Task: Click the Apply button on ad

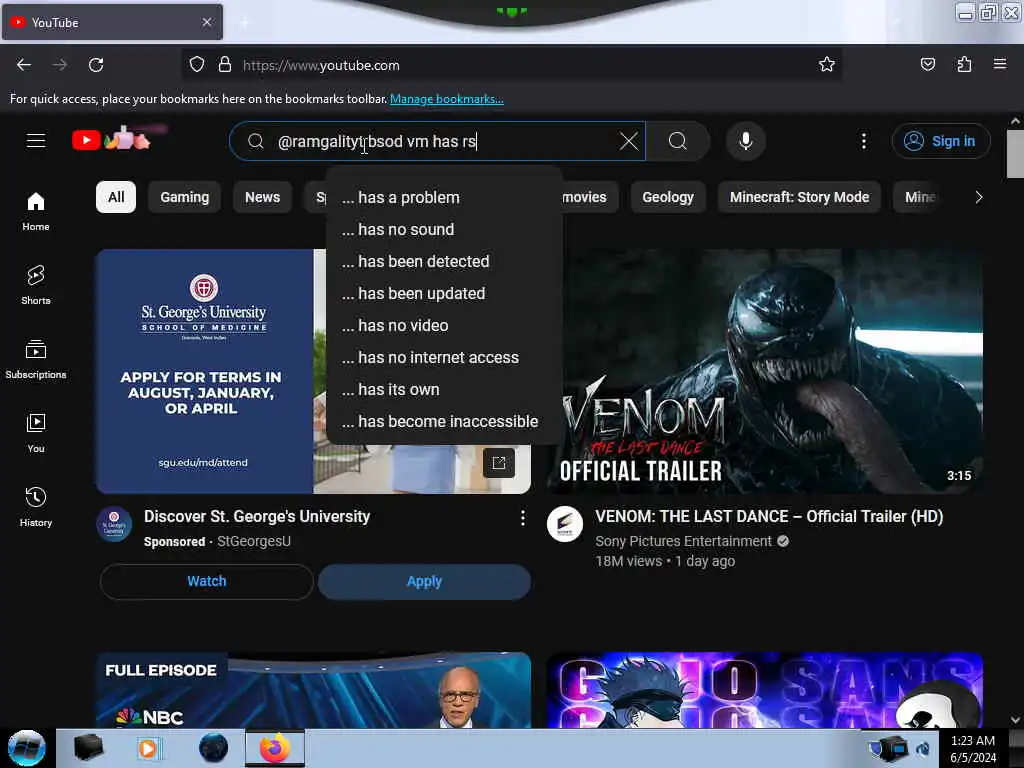Action: 424,581
